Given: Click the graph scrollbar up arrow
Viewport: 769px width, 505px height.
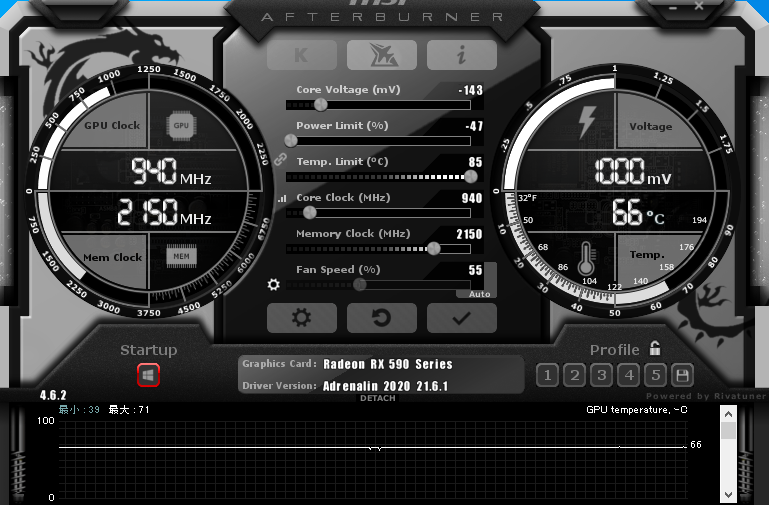Looking at the screenshot, I should coord(728,414).
